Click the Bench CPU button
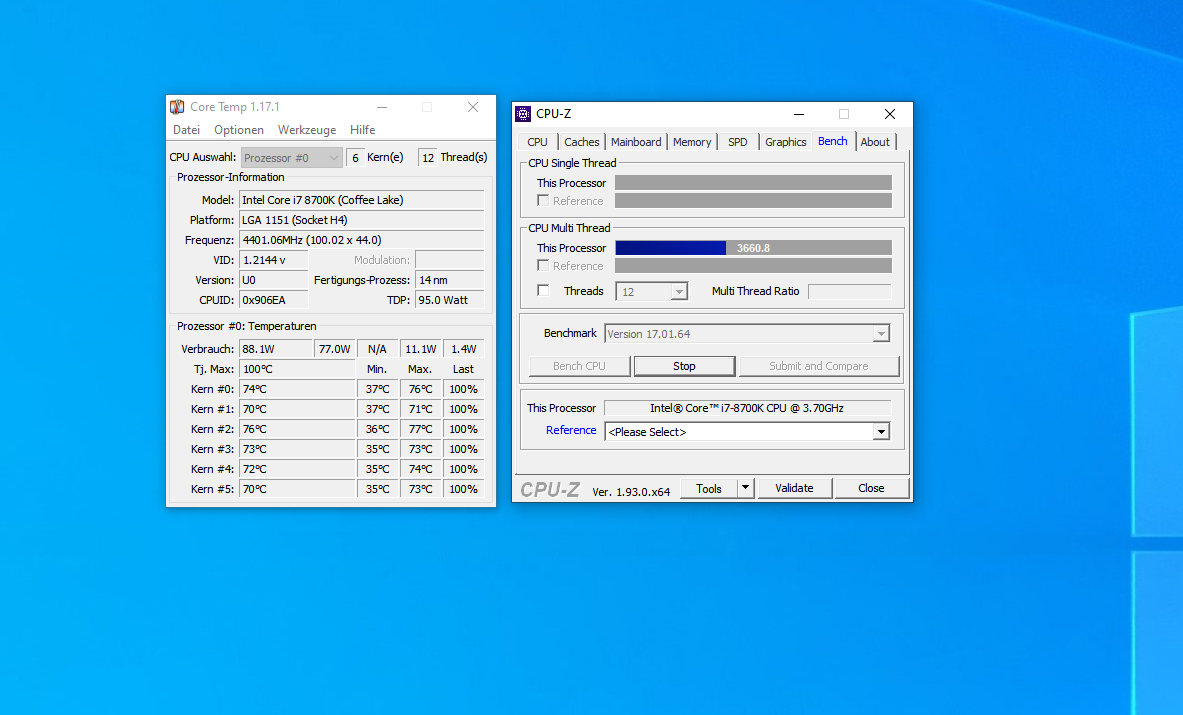 (579, 366)
